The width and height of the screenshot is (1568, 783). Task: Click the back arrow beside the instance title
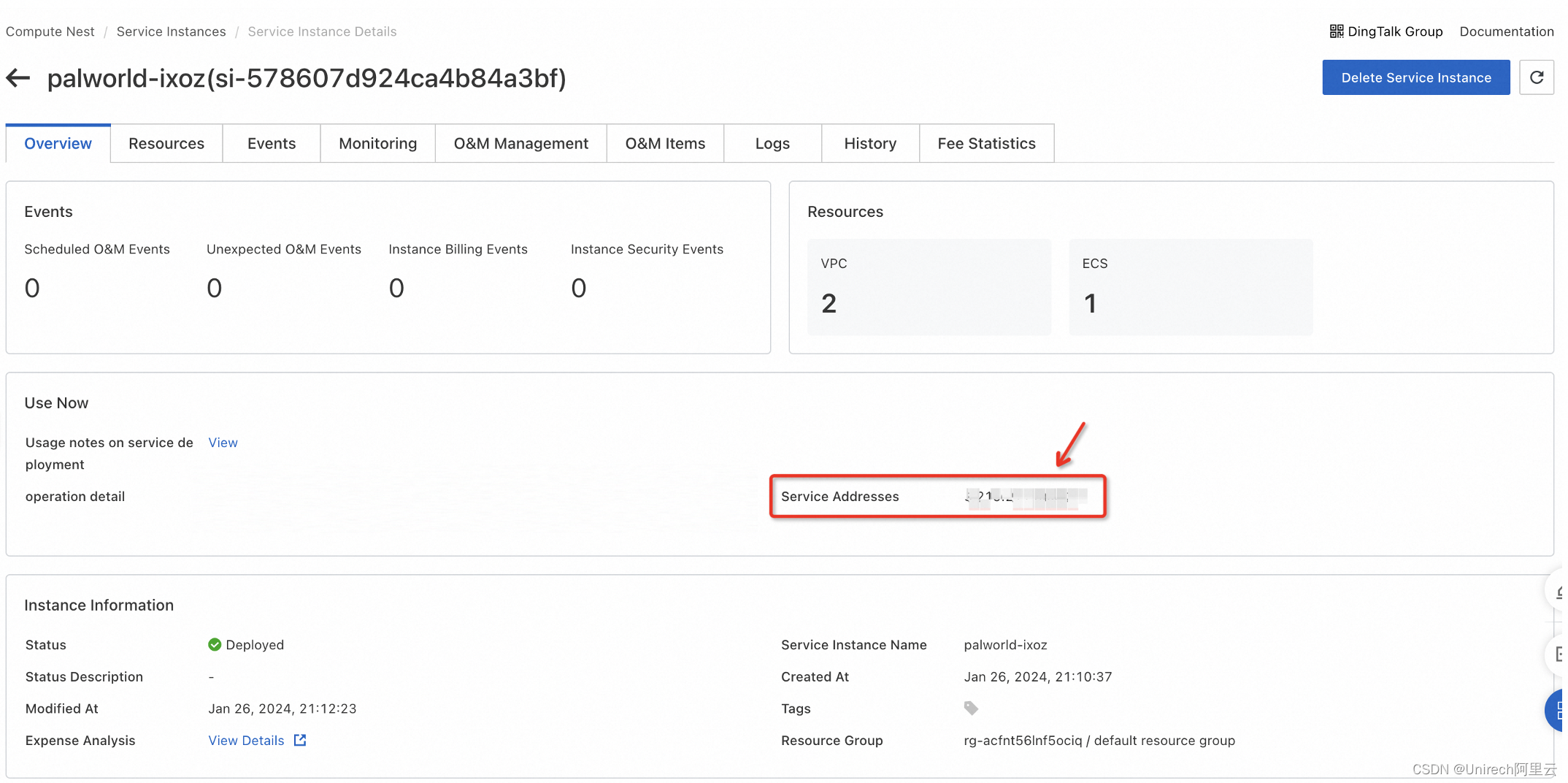click(x=18, y=77)
